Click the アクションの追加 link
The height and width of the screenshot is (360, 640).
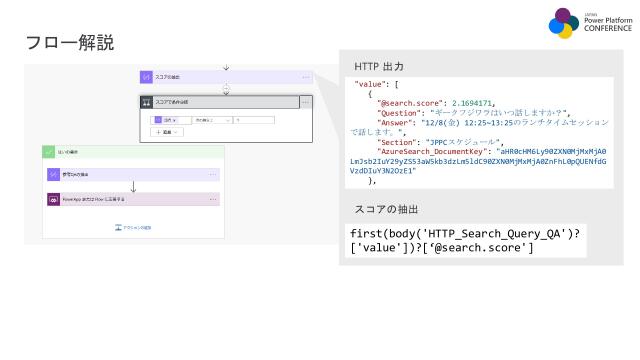coord(133,227)
